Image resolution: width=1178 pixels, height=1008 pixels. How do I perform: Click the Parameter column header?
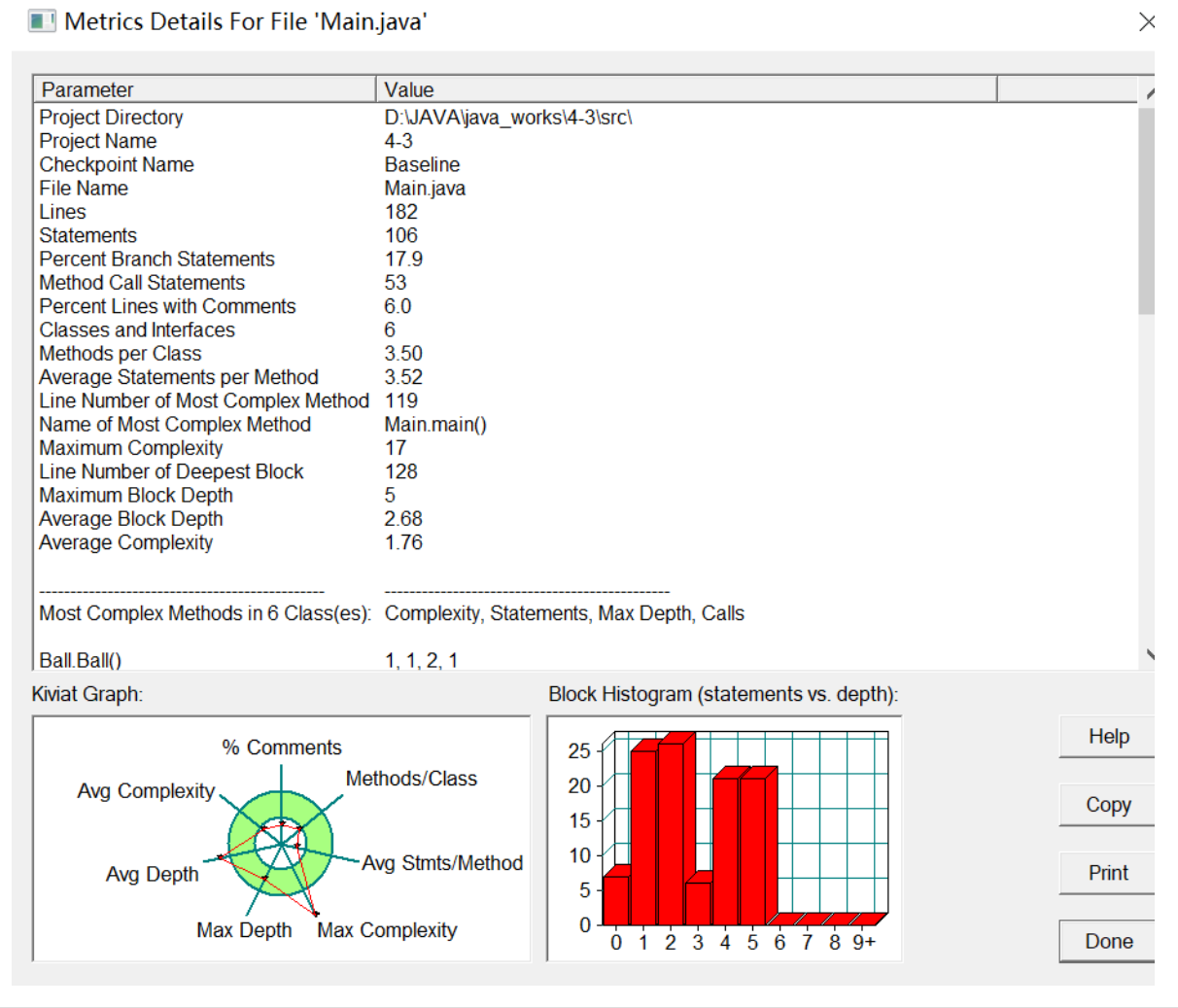click(x=205, y=89)
